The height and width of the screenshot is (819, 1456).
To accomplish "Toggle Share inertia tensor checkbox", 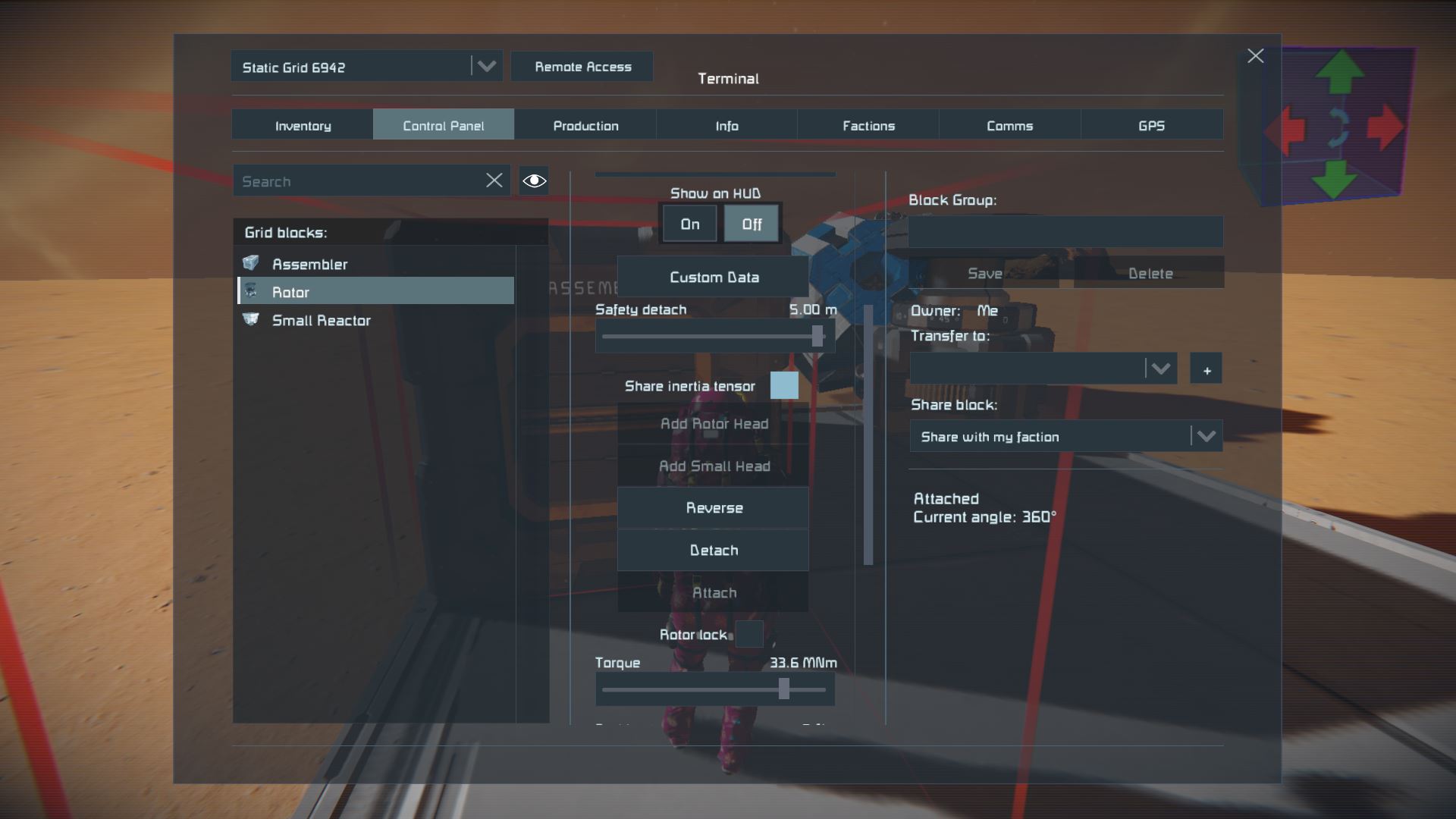I will pyautogui.click(x=783, y=385).
